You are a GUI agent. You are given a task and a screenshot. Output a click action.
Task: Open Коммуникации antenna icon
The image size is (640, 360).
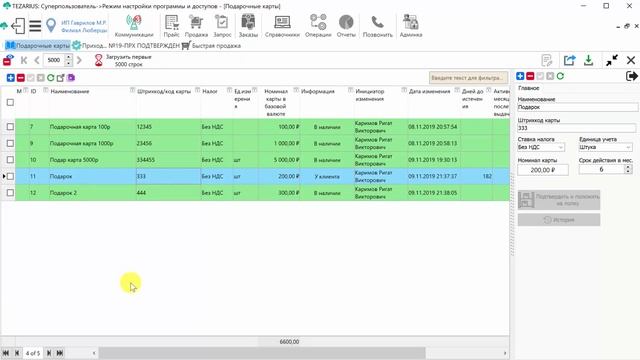click(133, 22)
